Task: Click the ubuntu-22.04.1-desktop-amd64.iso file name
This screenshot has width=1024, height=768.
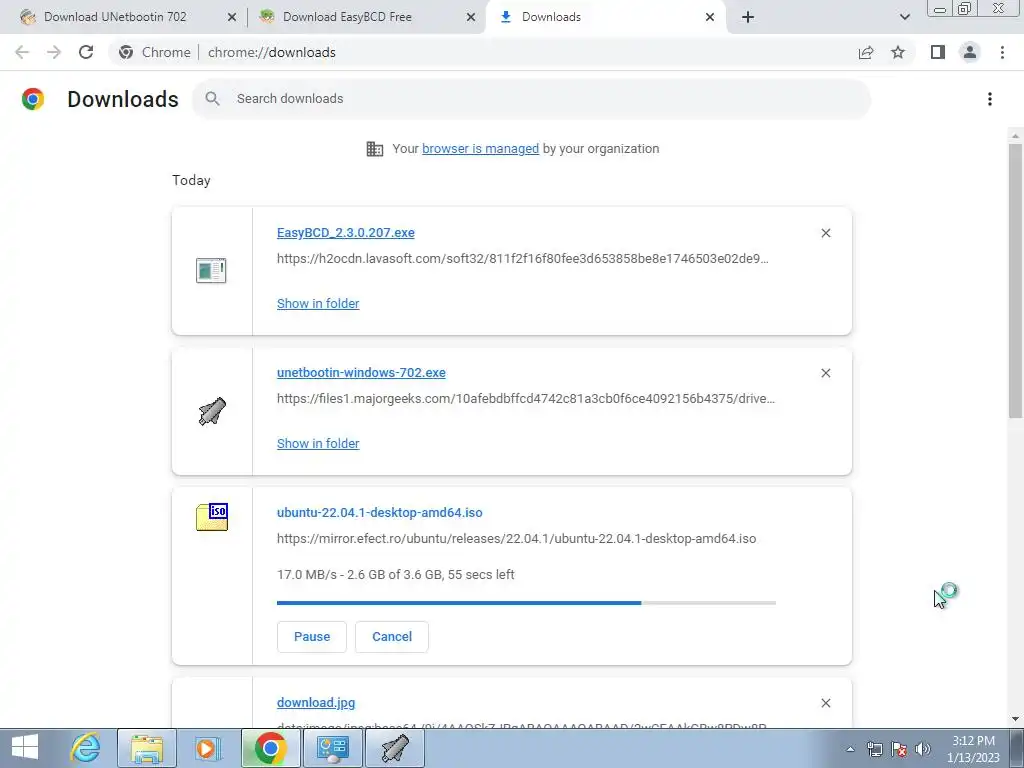Action: (x=379, y=513)
